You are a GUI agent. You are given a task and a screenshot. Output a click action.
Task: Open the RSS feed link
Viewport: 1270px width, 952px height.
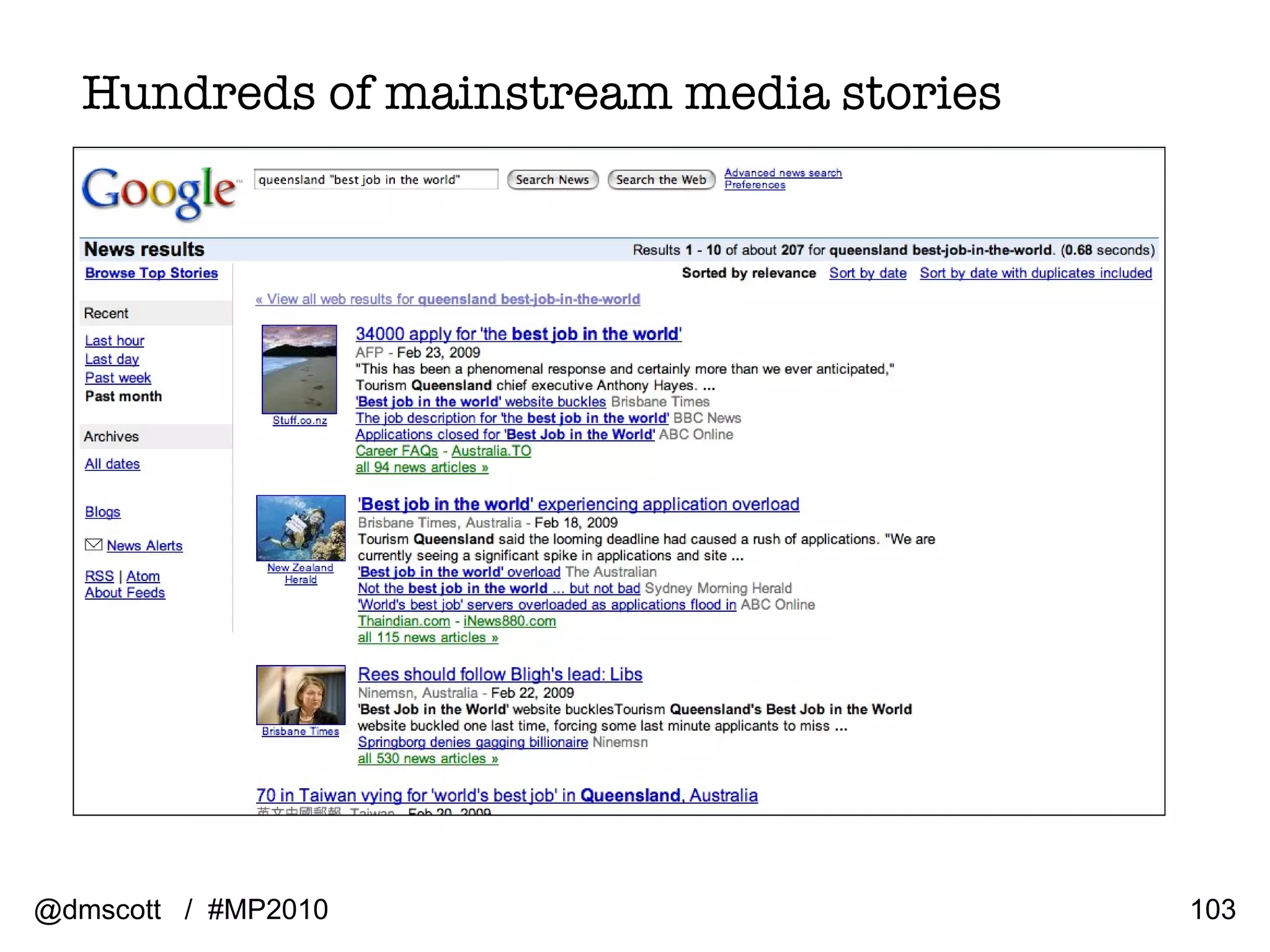(99, 576)
